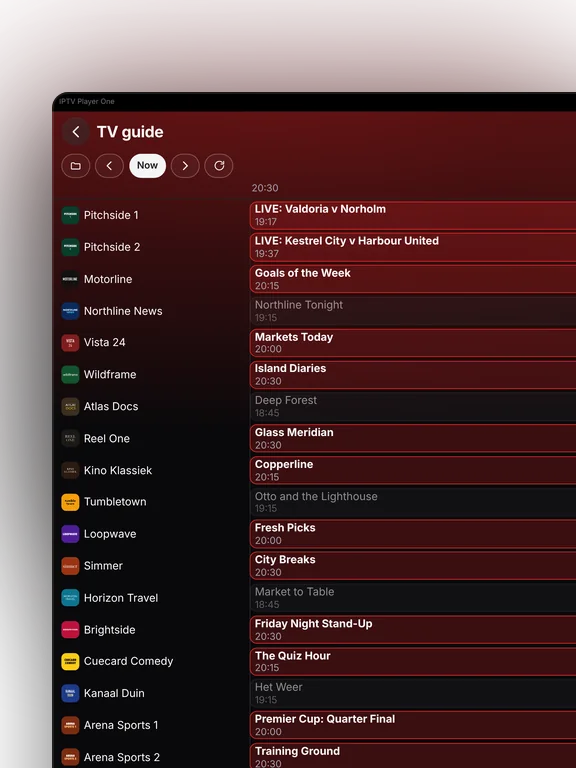Open LIVE: Kestrel City v Harbour United

(x=413, y=247)
